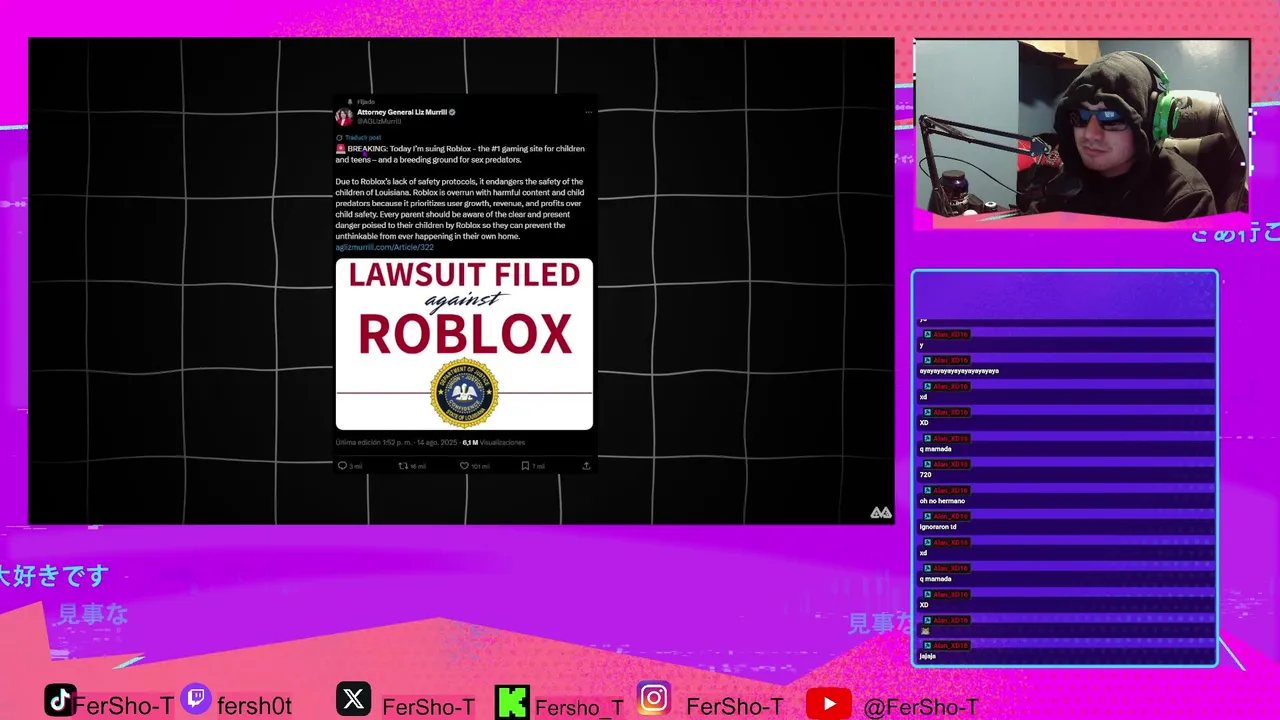Click the FerSho-T text beside the TikTok logo
The image size is (1280, 720).
click(x=124, y=707)
